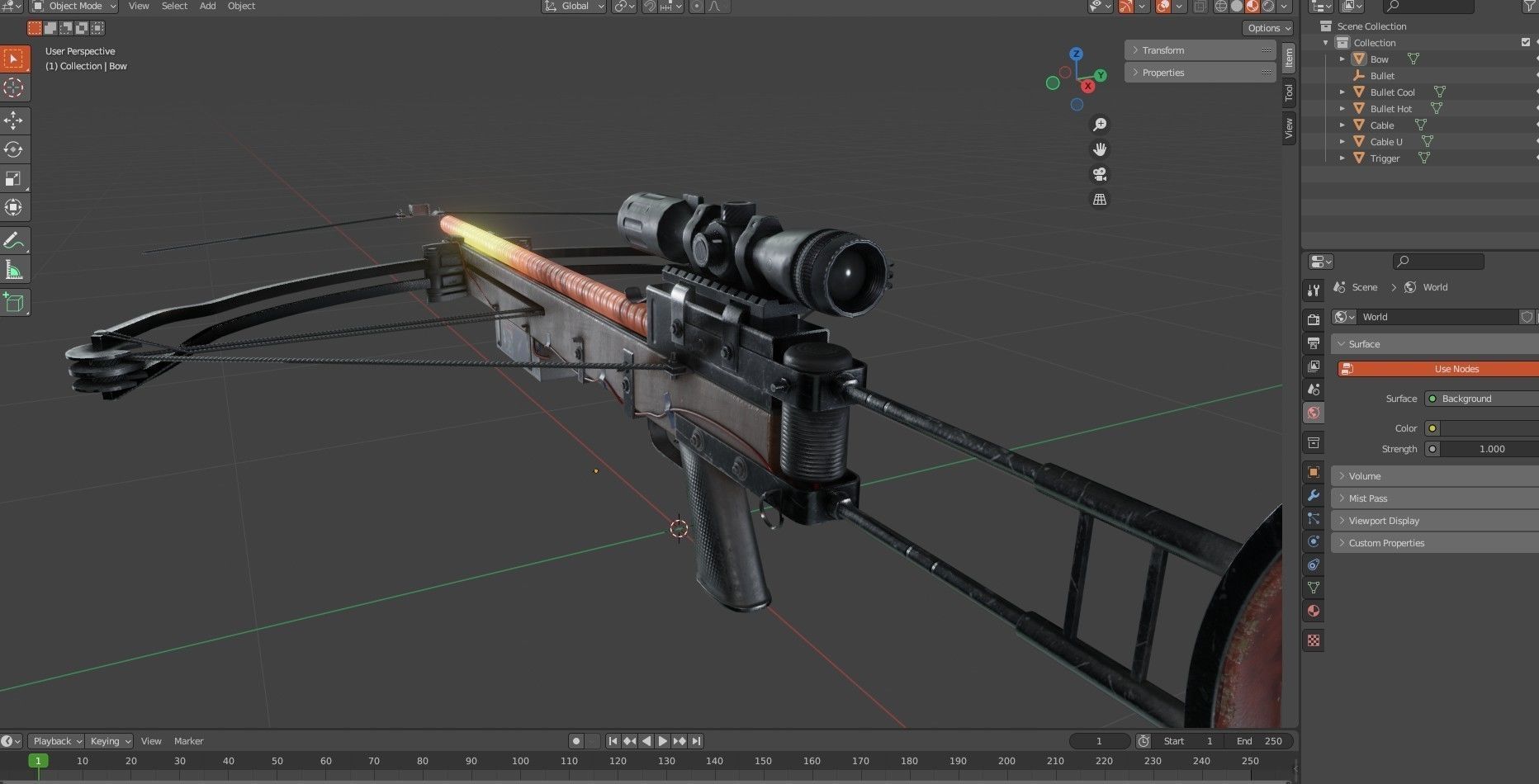Jump to timeline start frame
This screenshot has width=1539, height=784.
coord(613,741)
